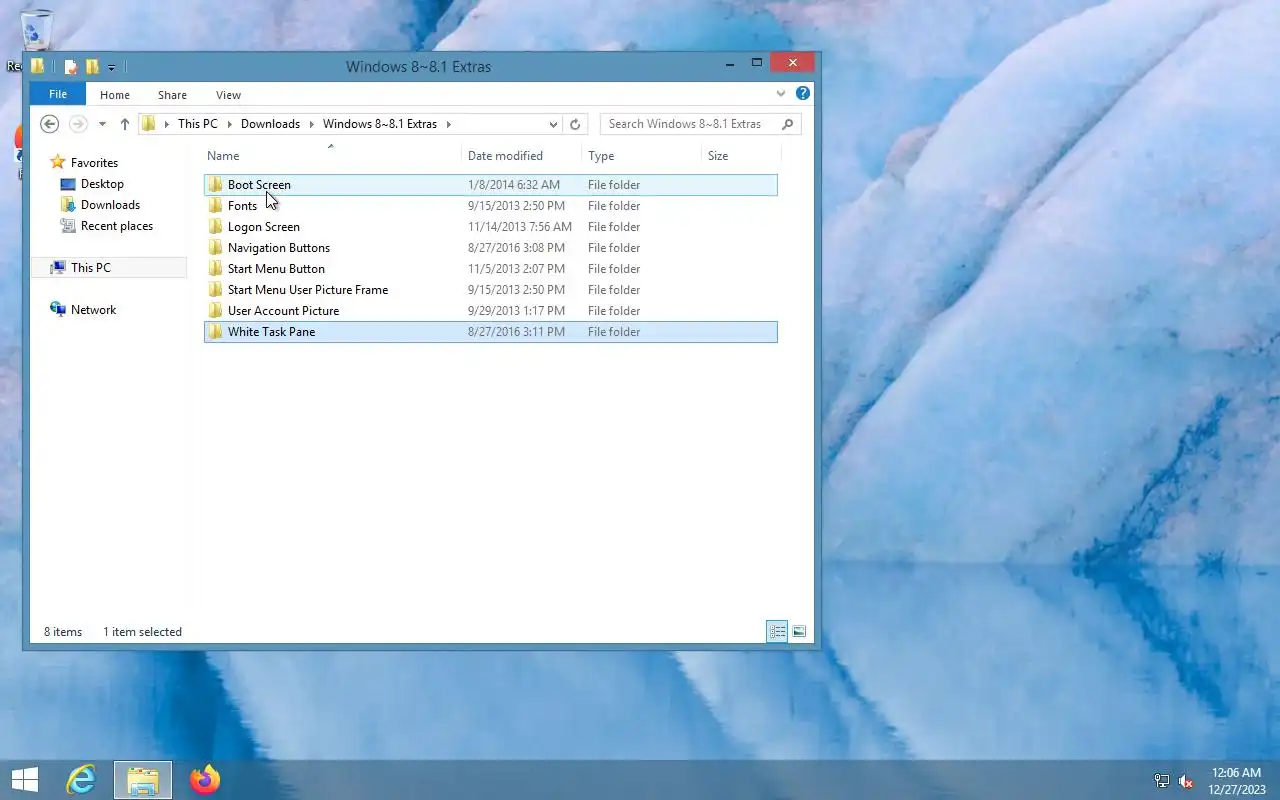This screenshot has width=1280, height=800.
Task: Open the address bar history dropdown
Action: 553,124
